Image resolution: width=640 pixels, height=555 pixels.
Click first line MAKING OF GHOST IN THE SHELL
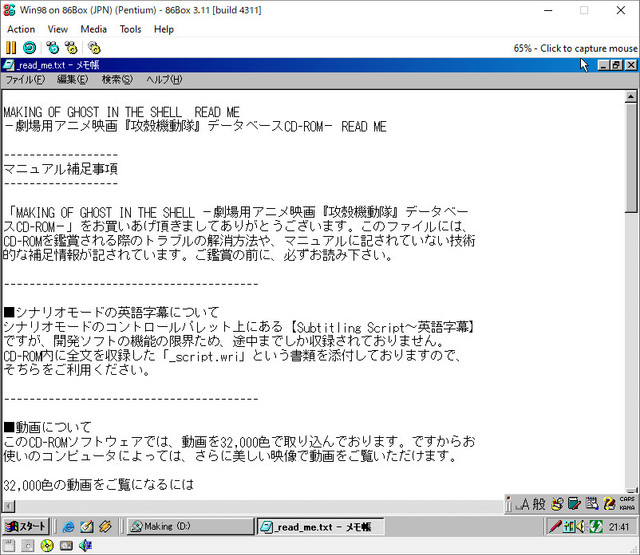(x=121, y=112)
